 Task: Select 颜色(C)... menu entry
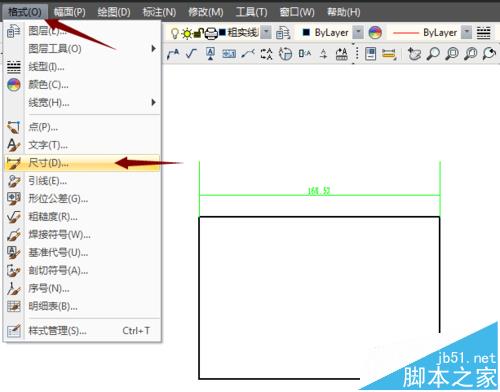click(82, 85)
